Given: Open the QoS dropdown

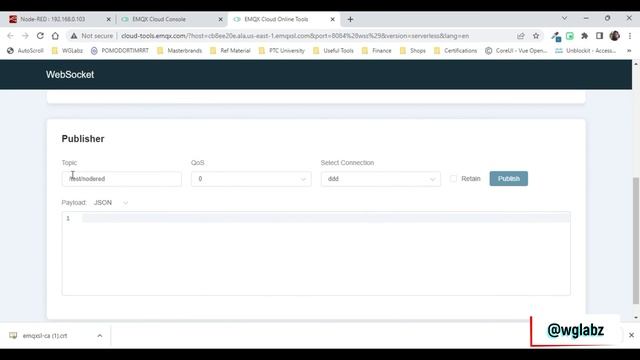Looking at the screenshot, I should coord(251,179).
